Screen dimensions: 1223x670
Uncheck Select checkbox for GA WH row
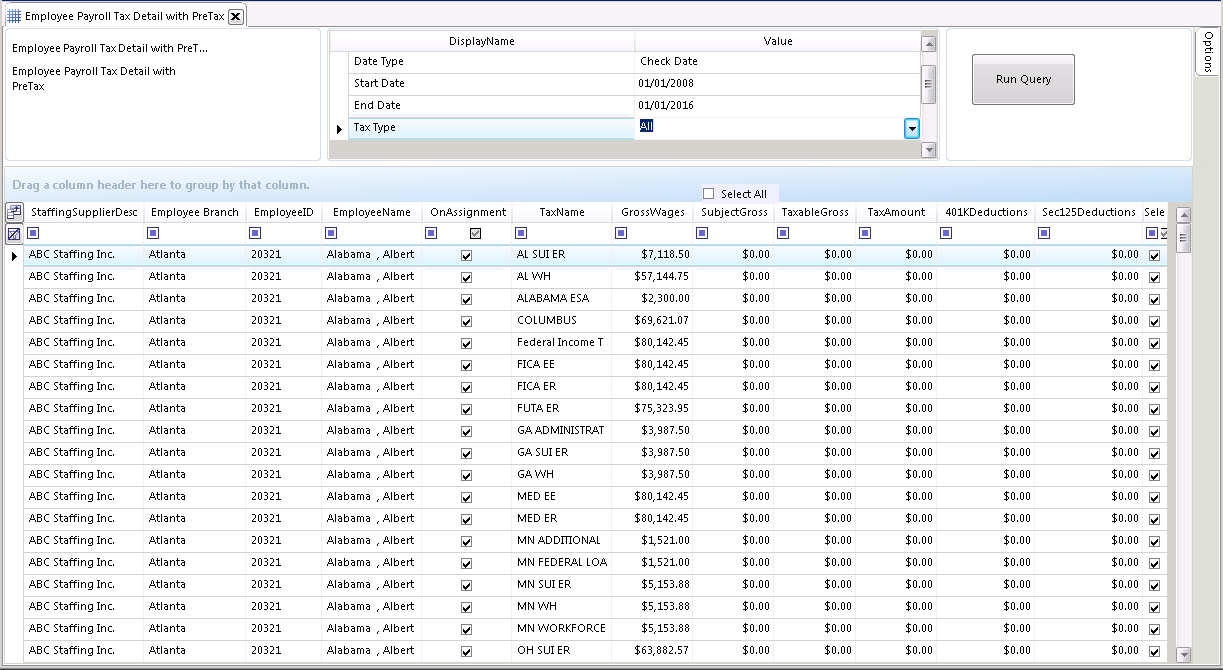click(1155, 475)
